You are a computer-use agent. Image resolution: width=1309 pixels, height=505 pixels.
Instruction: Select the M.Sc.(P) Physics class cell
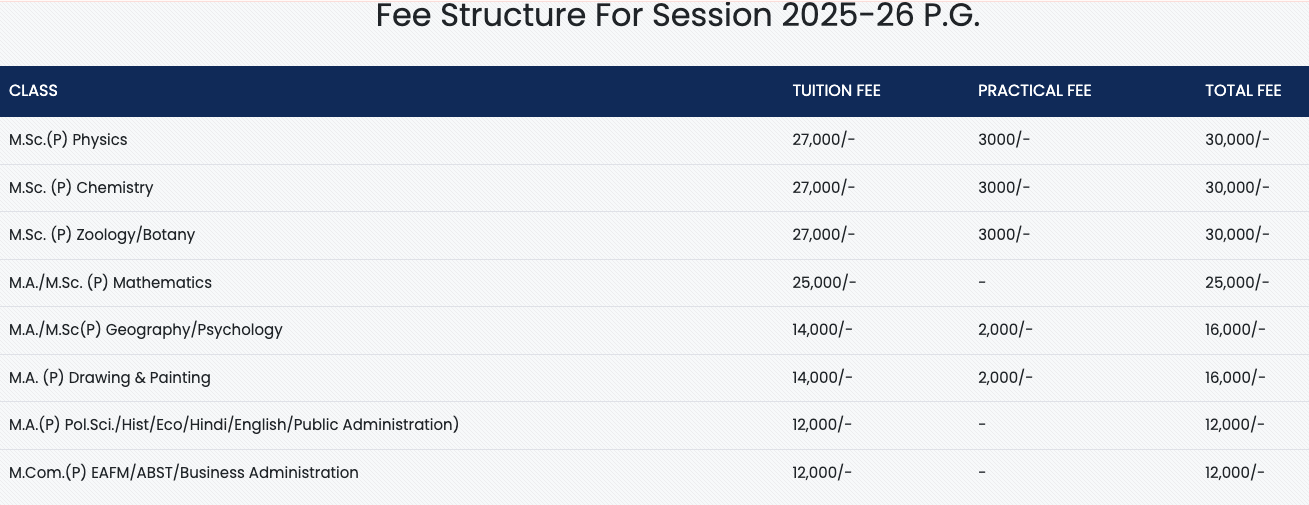pyautogui.click(x=68, y=140)
